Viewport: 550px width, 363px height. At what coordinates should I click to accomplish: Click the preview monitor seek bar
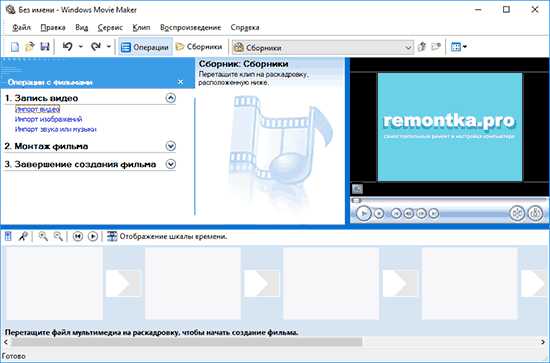pos(448,200)
